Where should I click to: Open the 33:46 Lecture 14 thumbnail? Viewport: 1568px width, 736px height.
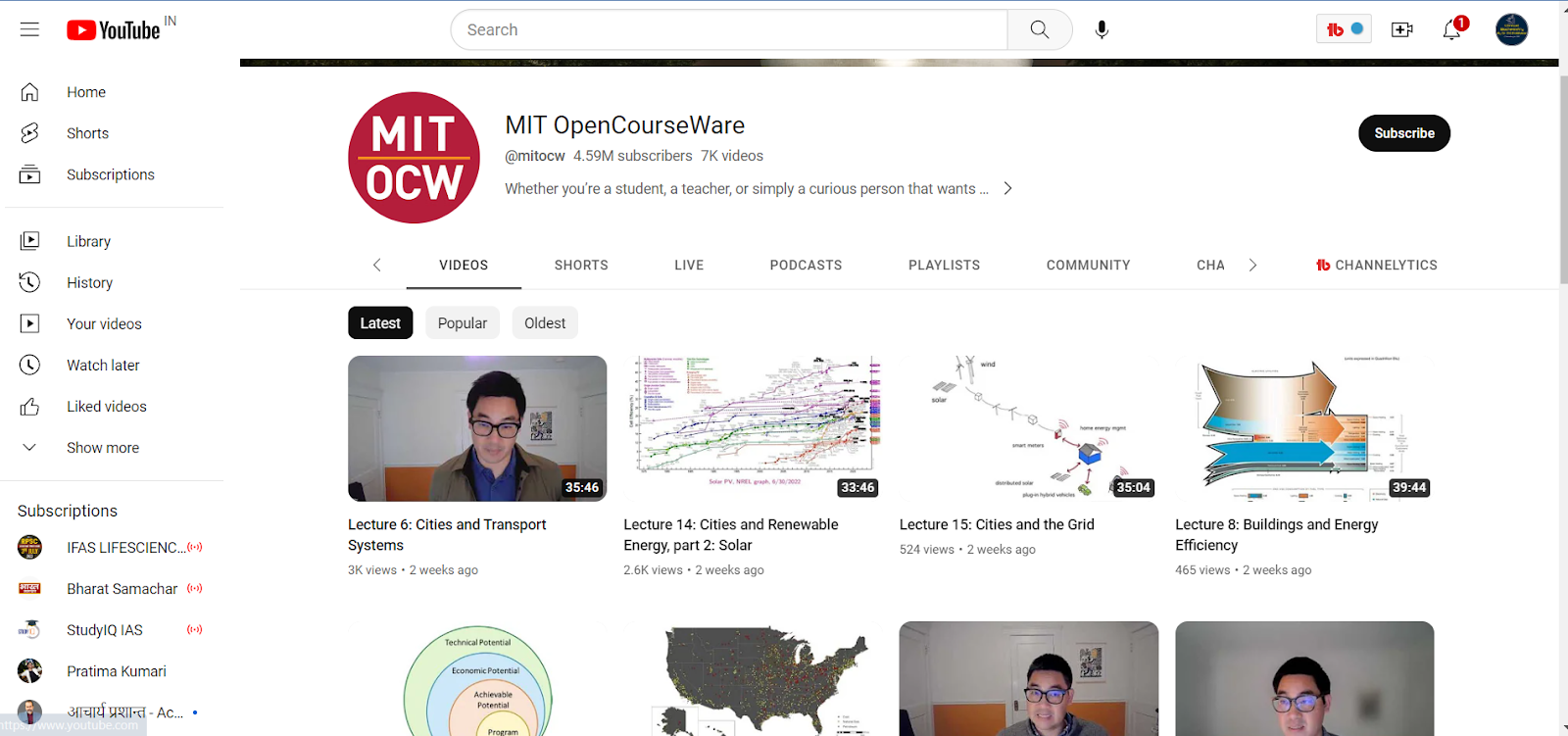coord(753,428)
